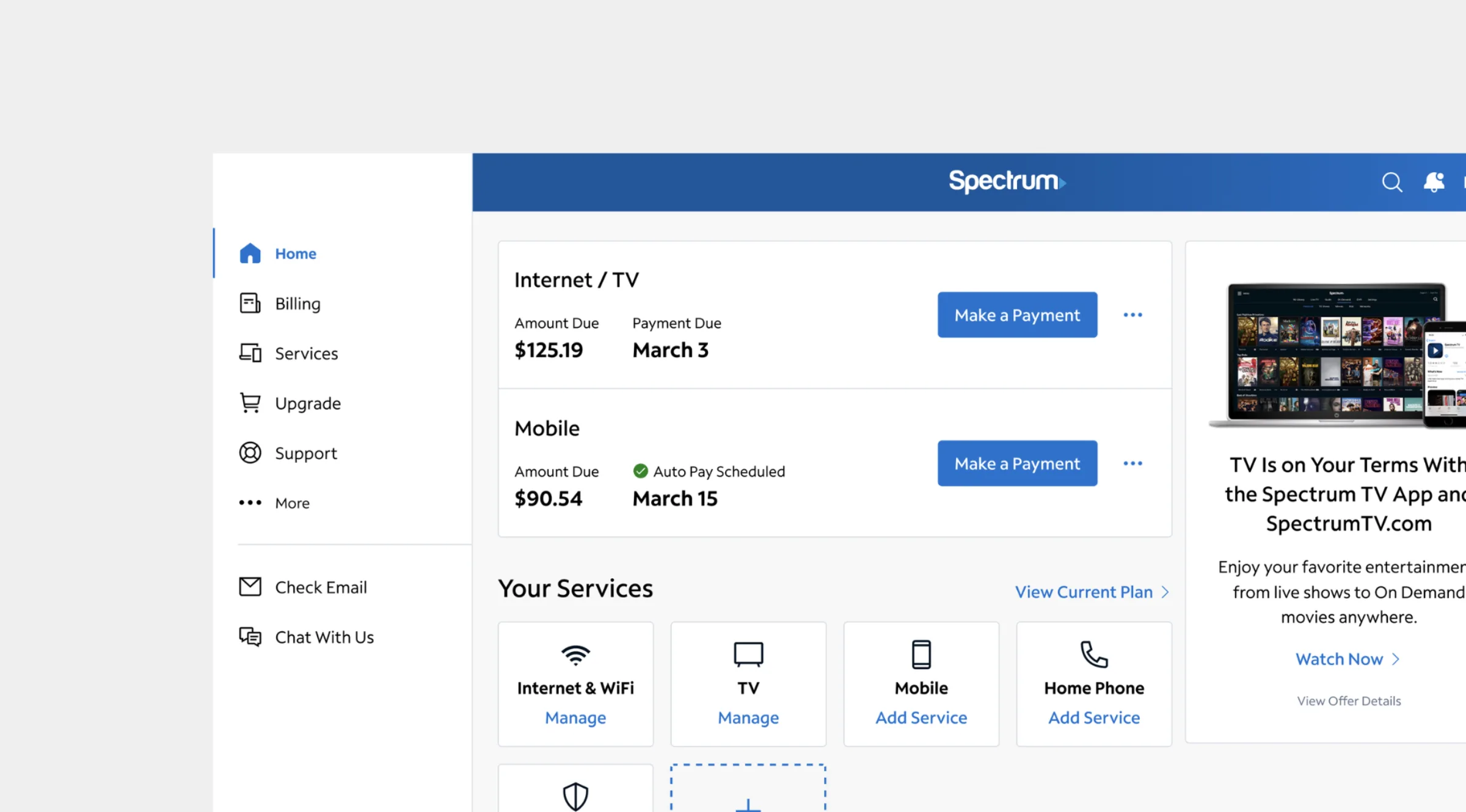Manage the TV service

748,717
